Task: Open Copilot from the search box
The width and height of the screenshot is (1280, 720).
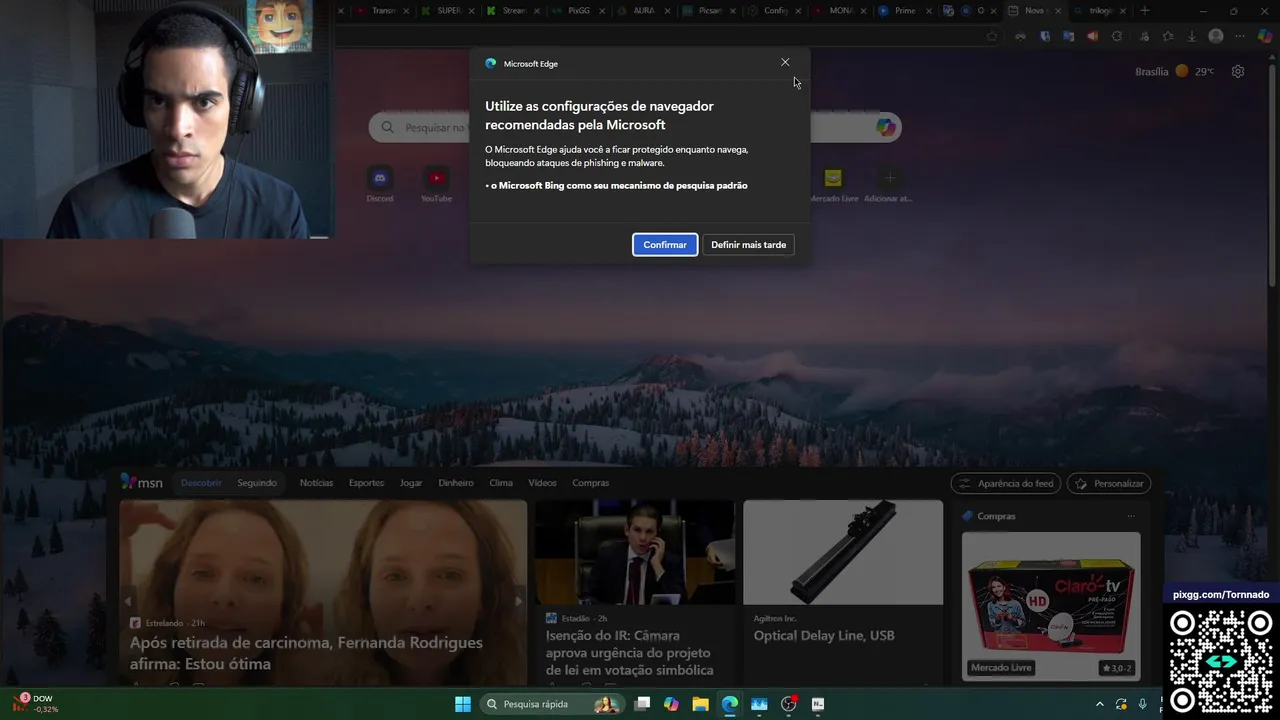Action: tap(885, 127)
